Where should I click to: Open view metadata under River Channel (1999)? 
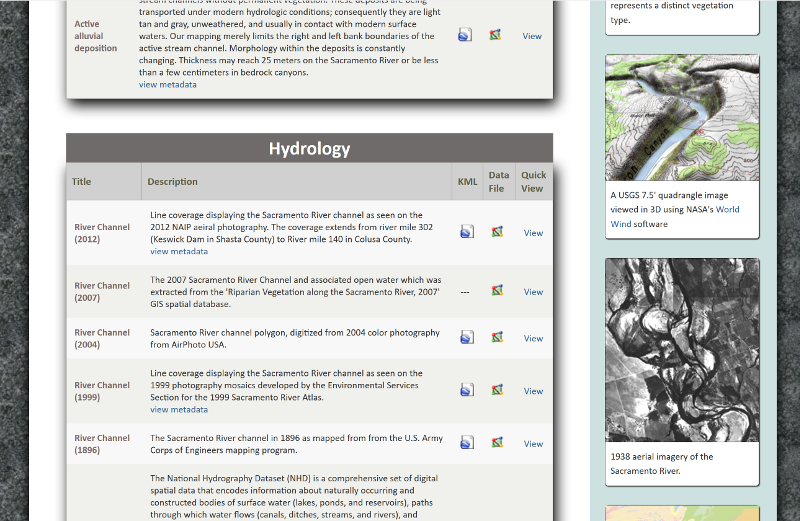click(x=179, y=410)
